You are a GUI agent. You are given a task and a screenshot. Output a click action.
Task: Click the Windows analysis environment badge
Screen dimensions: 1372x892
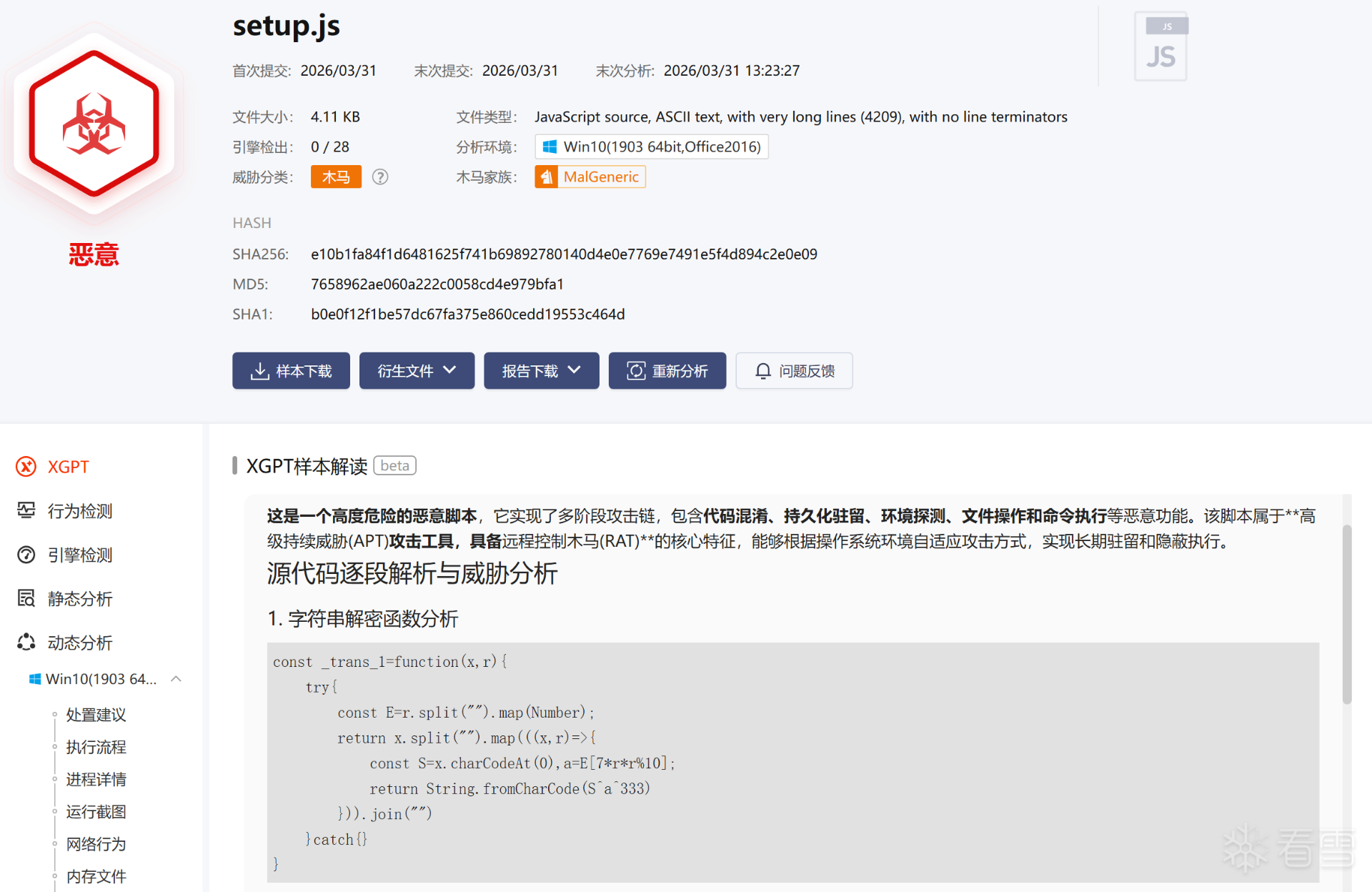pos(651,147)
